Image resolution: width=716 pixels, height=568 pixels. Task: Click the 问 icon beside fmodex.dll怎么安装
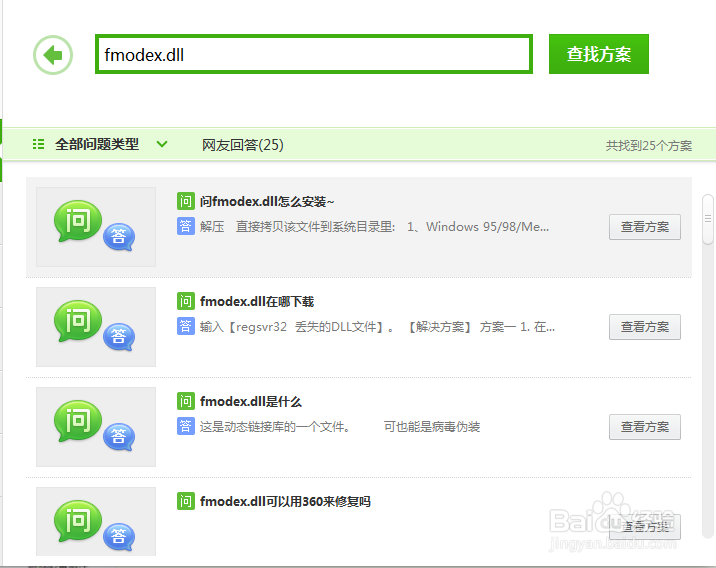tap(186, 201)
